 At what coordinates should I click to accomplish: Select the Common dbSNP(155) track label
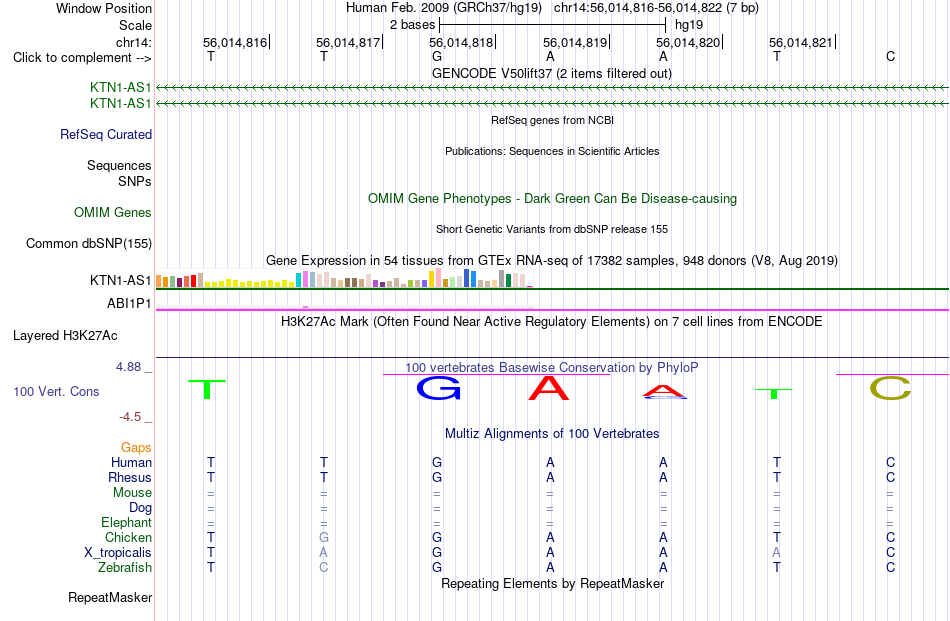pos(88,244)
